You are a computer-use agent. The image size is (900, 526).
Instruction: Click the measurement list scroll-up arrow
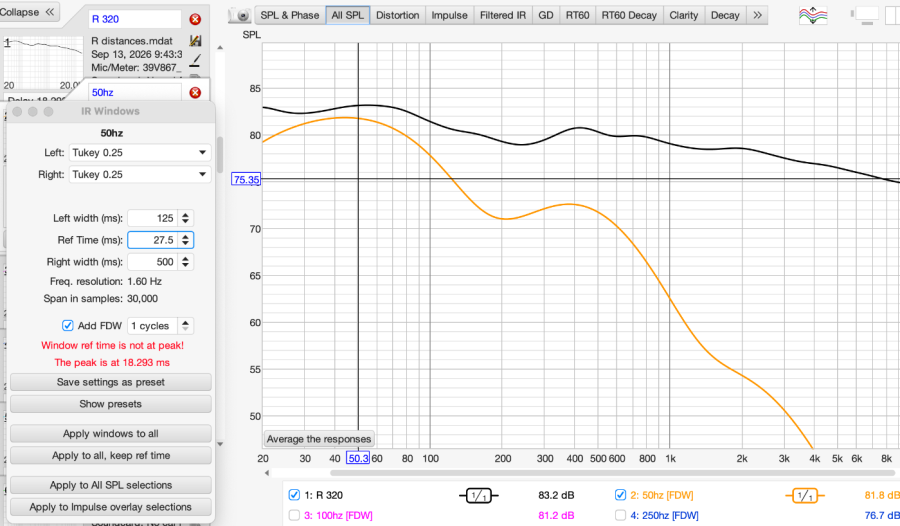220,48
